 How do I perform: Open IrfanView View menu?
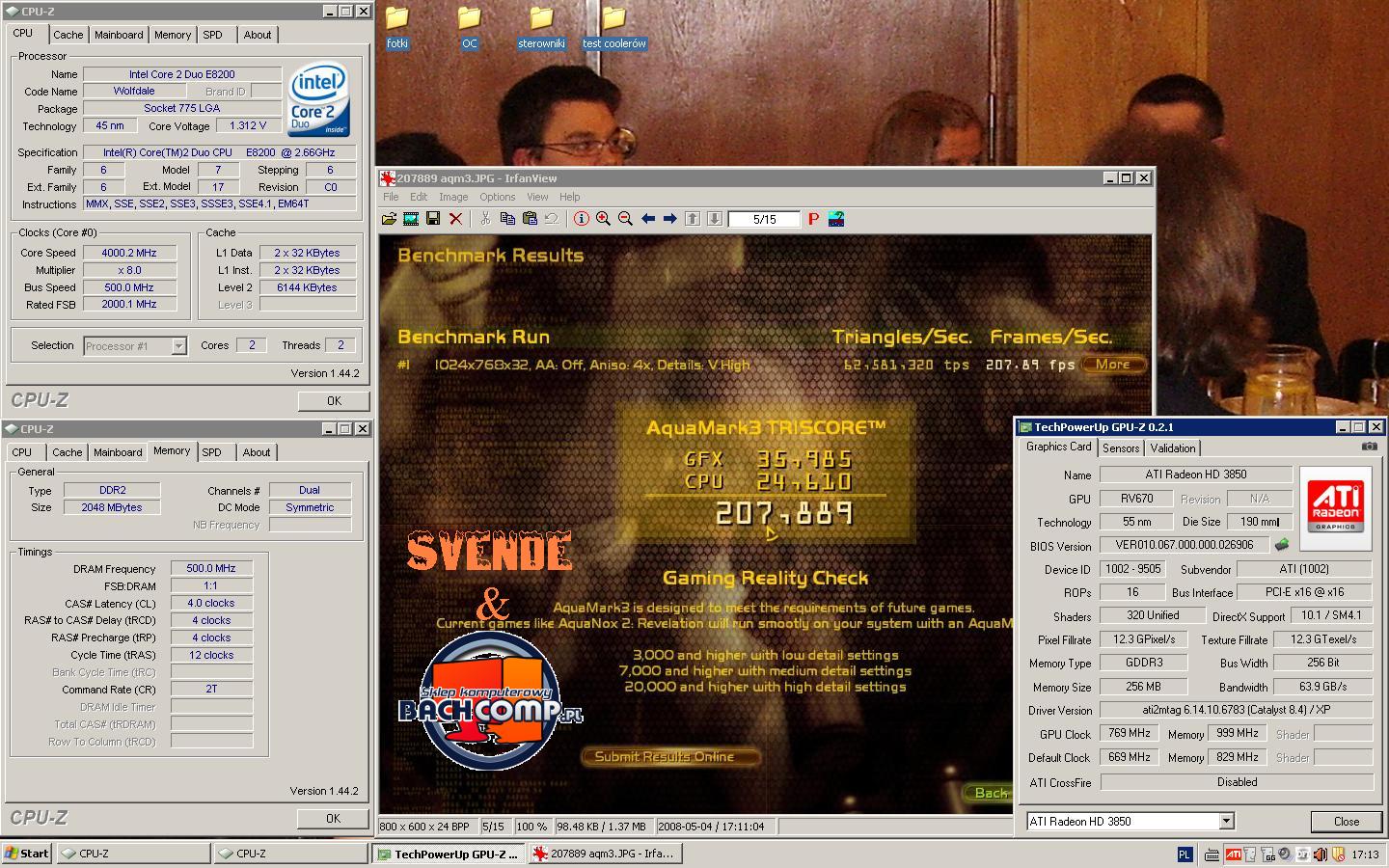537,197
